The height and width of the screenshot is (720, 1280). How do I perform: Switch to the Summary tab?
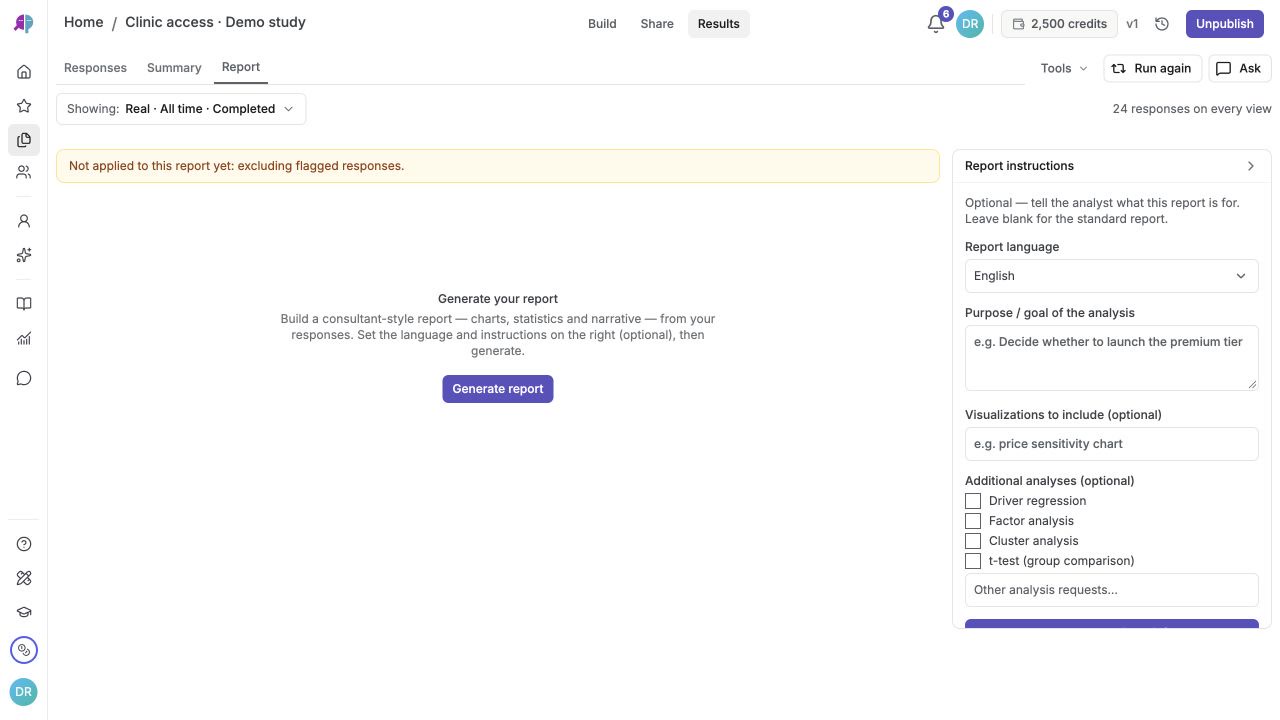tap(174, 68)
